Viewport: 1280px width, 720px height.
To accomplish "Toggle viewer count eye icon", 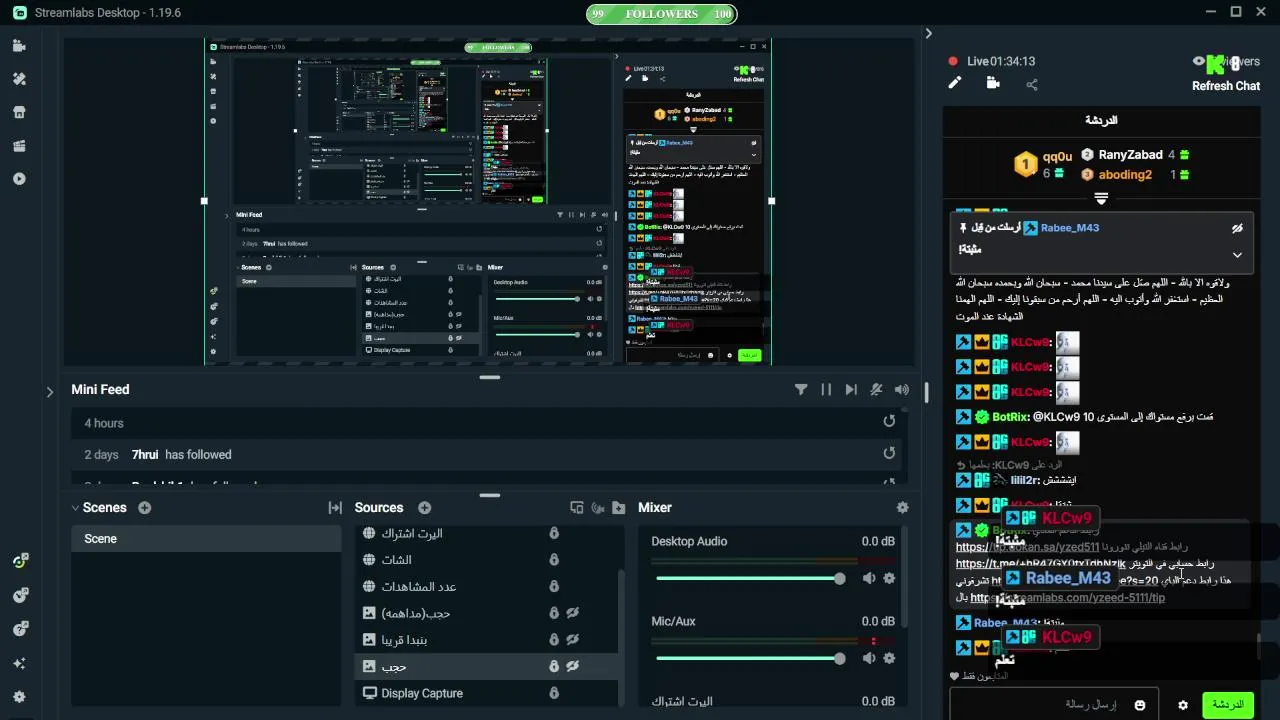I will (x=1199, y=62).
